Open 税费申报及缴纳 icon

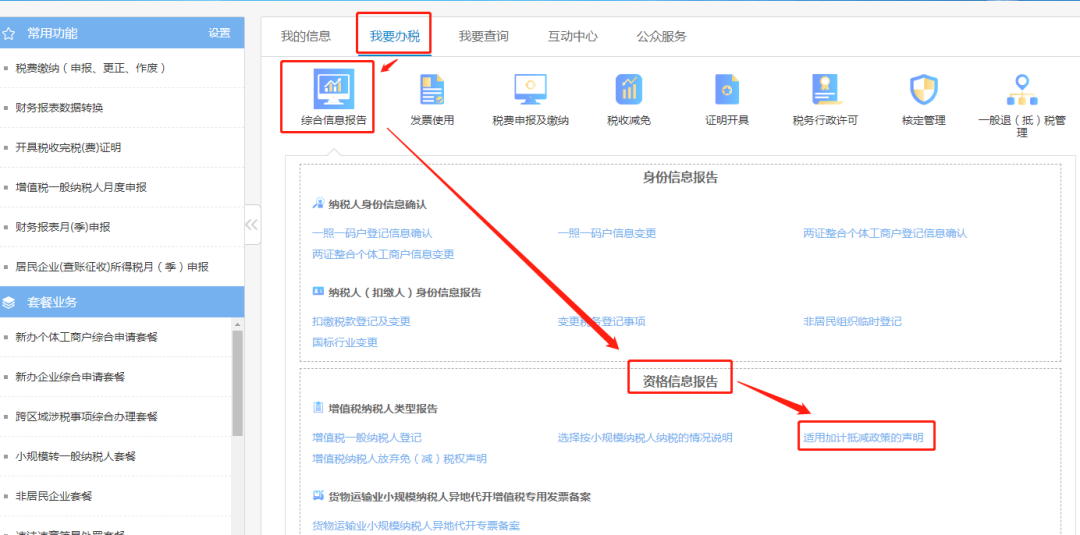[x=530, y=90]
